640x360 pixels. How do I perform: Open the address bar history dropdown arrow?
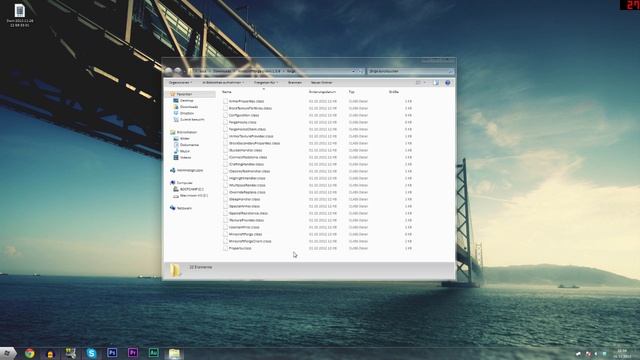[353, 71]
